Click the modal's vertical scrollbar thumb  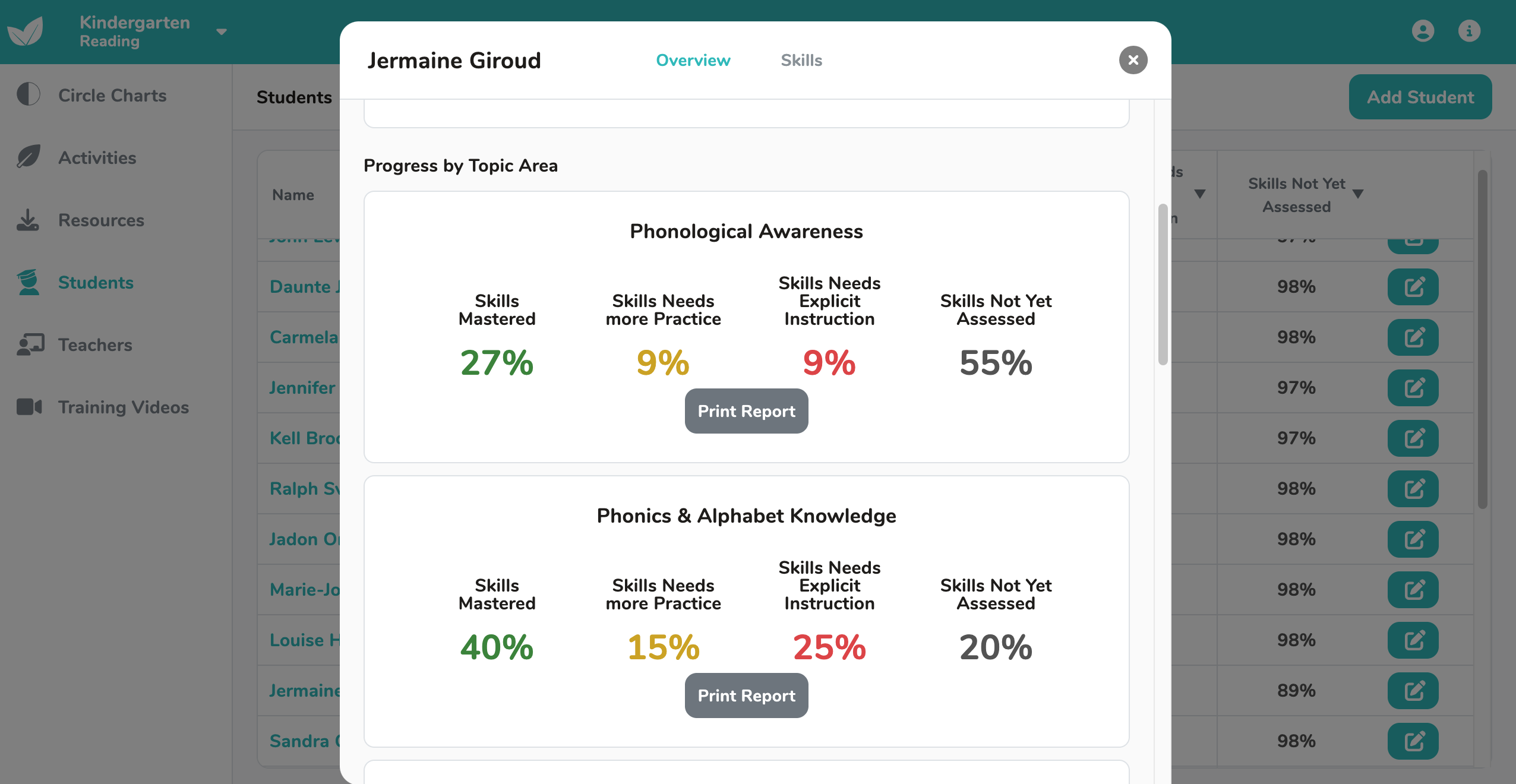[1163, 285]
